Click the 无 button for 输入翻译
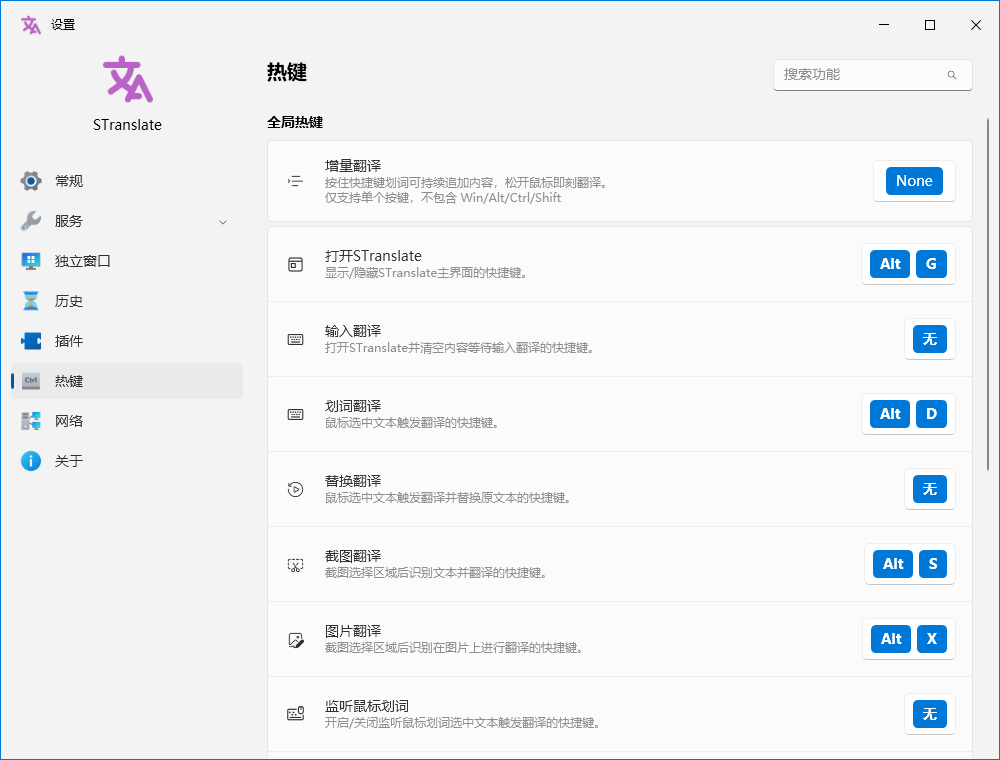Image resolution: width=1000 pixels, height=760 pixels. [929, 339]
